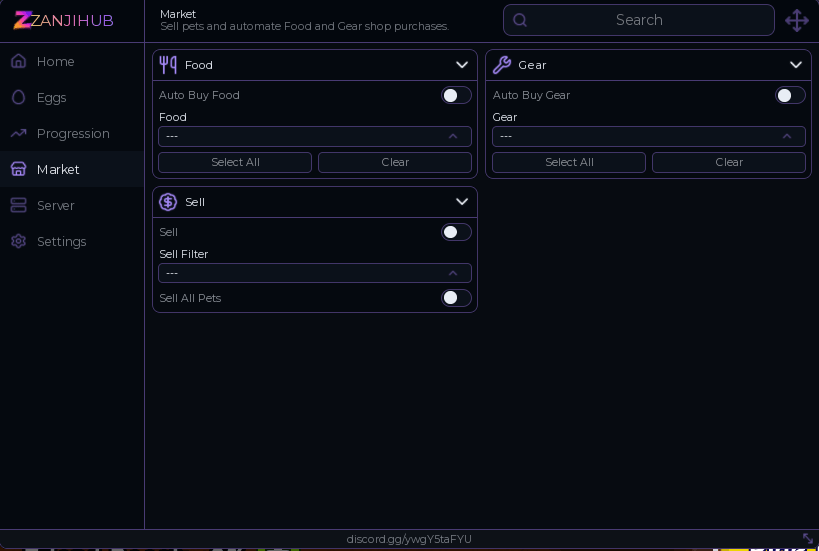The width and height of the screenshot is (819, 551).
Task: Collapse the Gear section chevron
Action: (795, 65)
